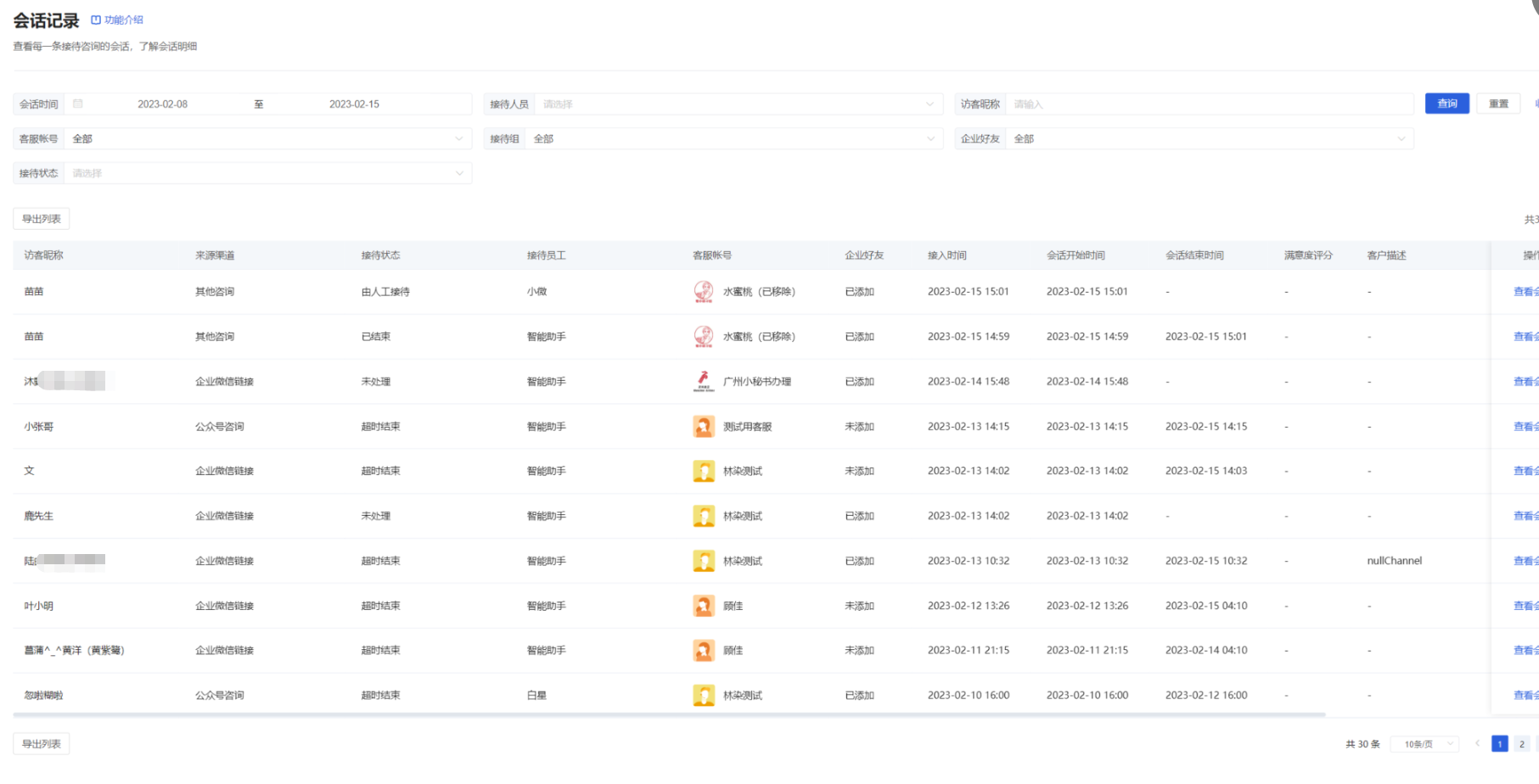Image resolution: width=1539 pixels, height=784 pixels.
Task: Click 顾佳 avatar in the 菖蒲 row
Action: (704, 650)
